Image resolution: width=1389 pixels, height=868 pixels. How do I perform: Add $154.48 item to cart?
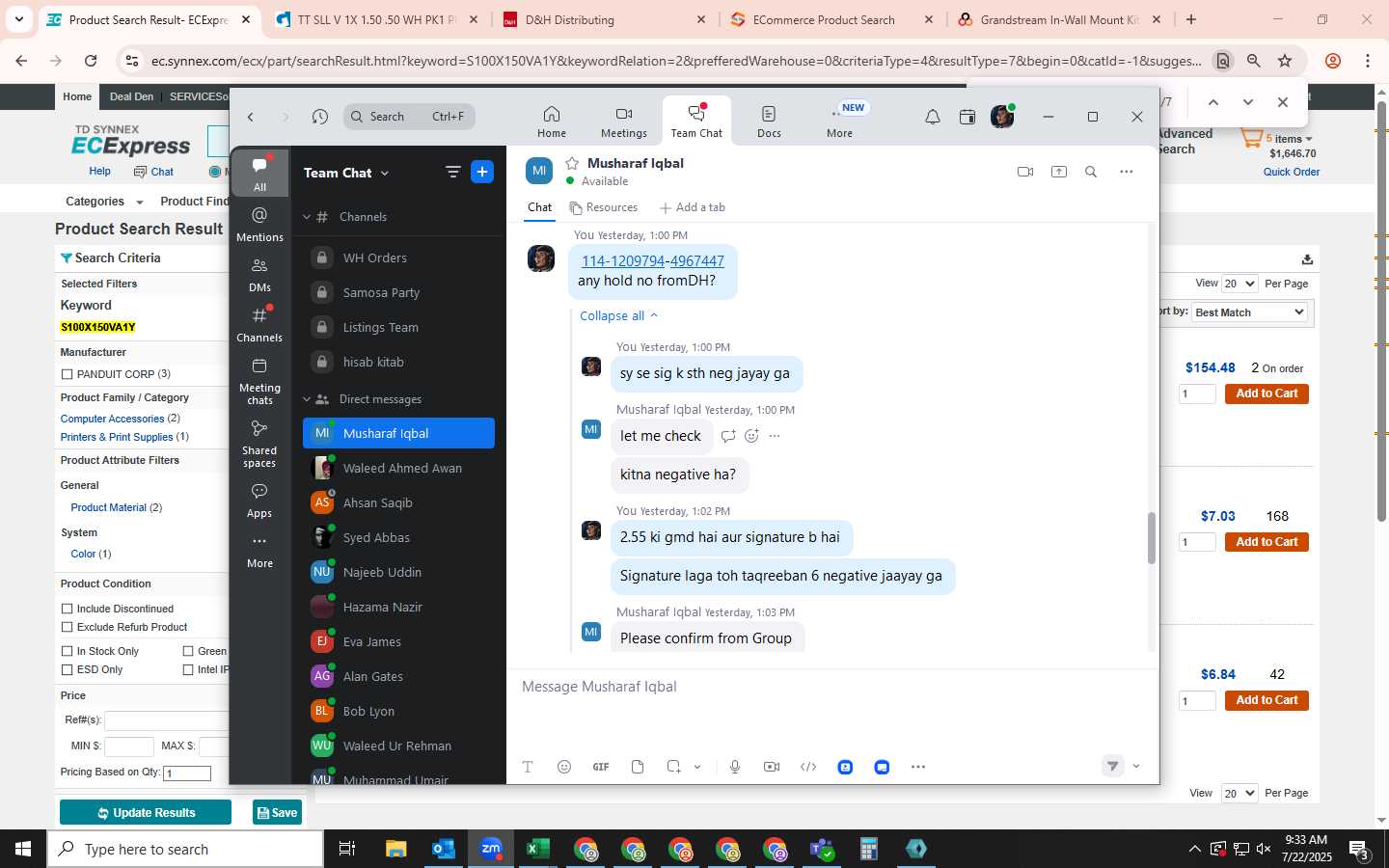(x=1266, y=393)
